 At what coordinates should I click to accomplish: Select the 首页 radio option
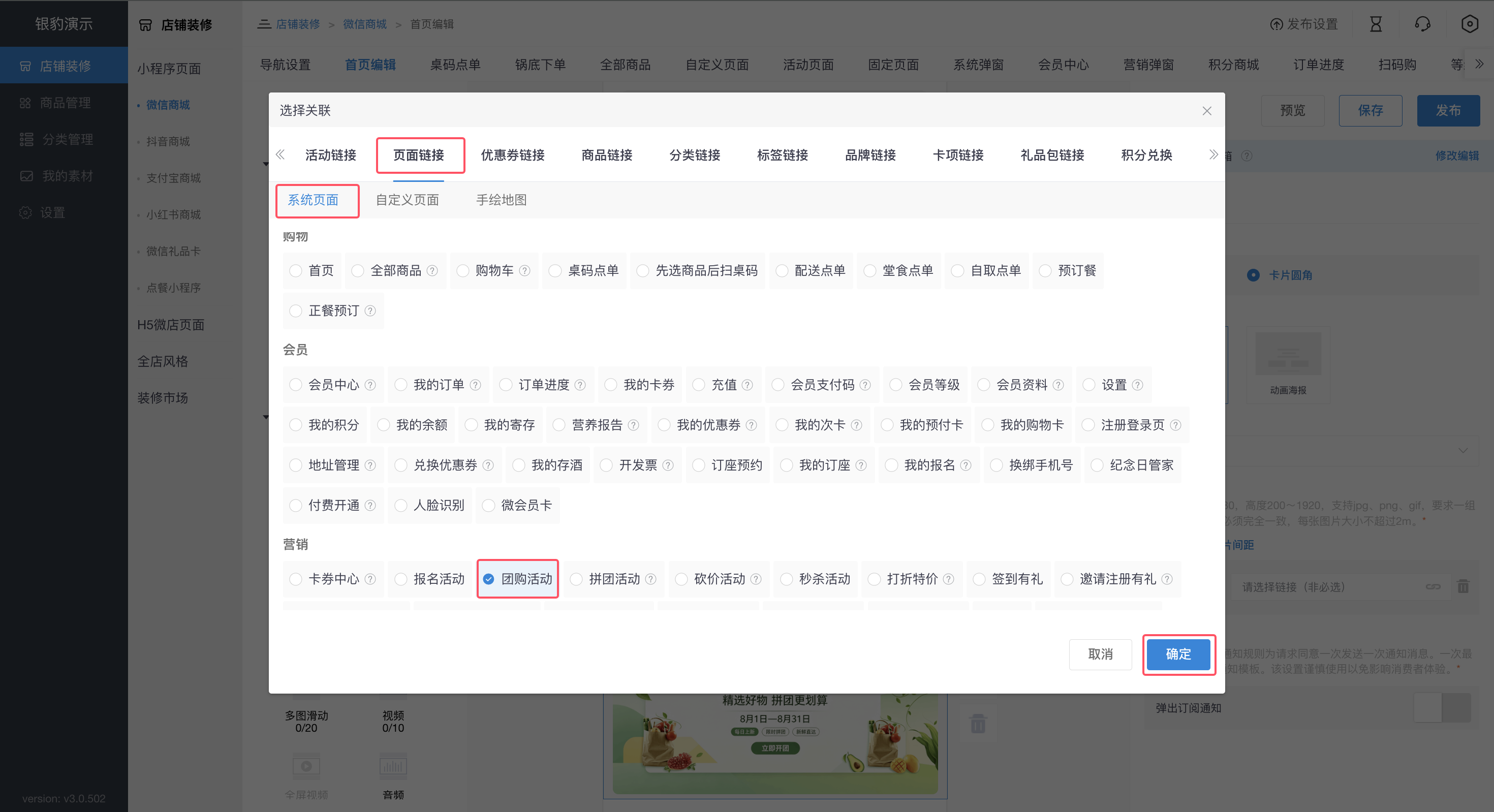click(296, 271)
